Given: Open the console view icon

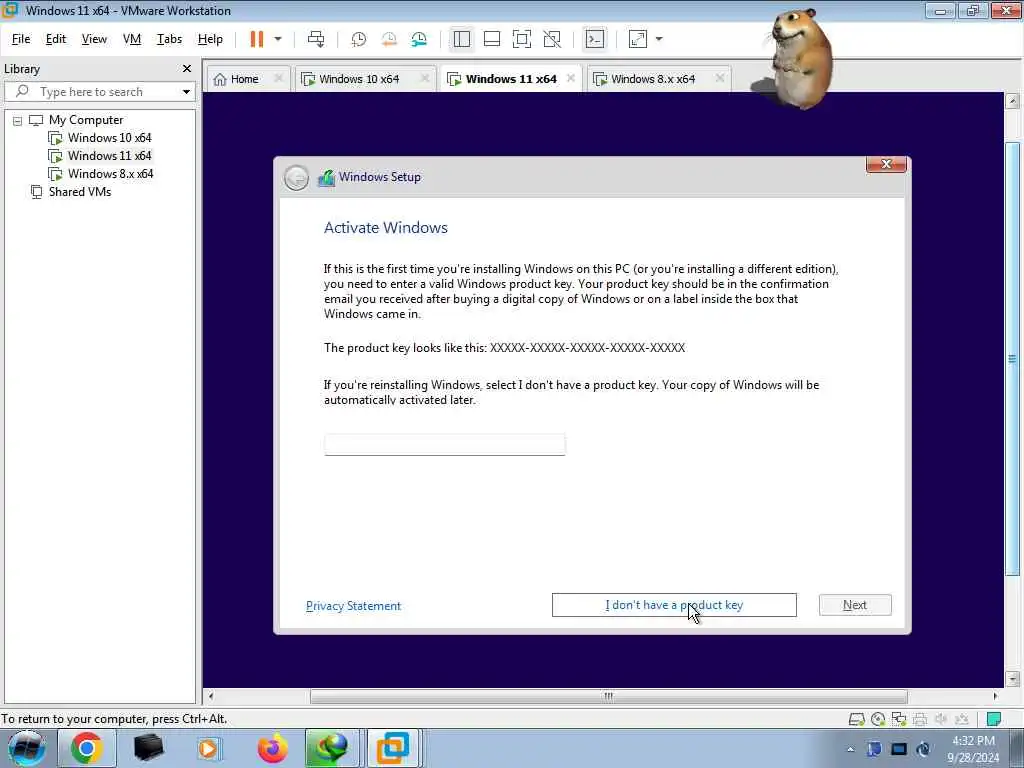Looking at the screenshot, I should click(x=594, y=39).
